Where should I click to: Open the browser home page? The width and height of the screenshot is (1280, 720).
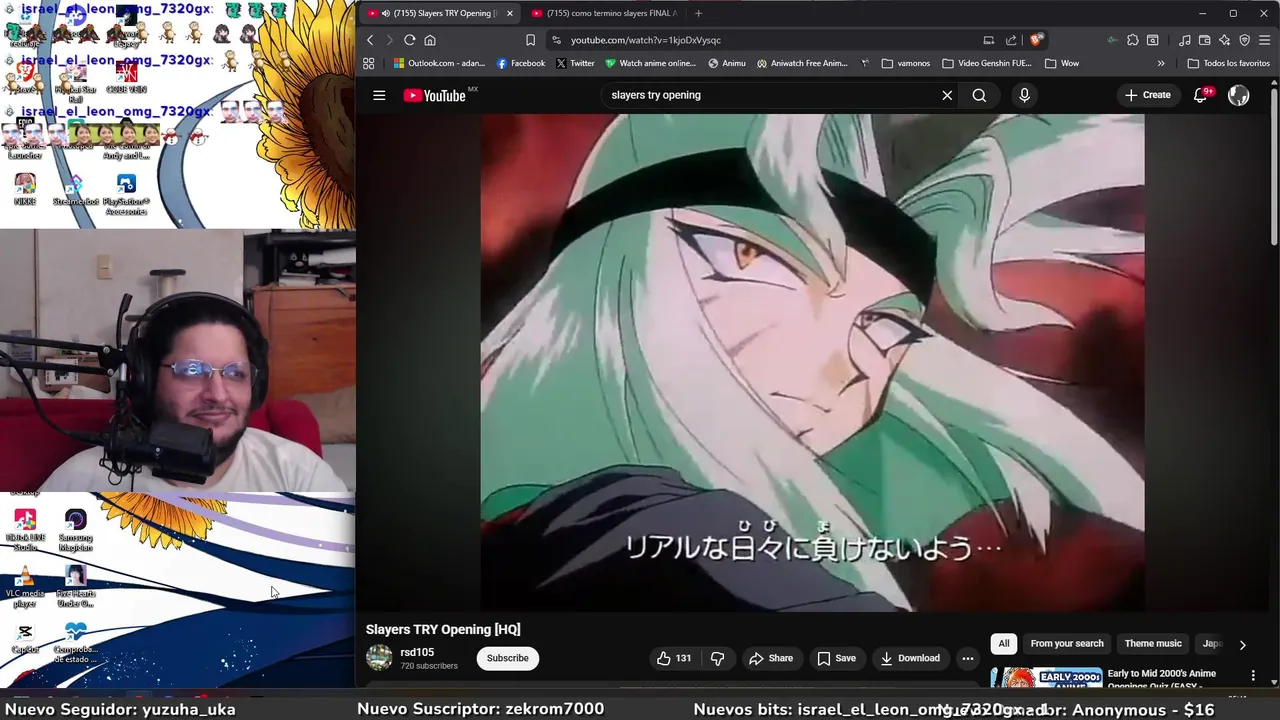pos(430,40)
